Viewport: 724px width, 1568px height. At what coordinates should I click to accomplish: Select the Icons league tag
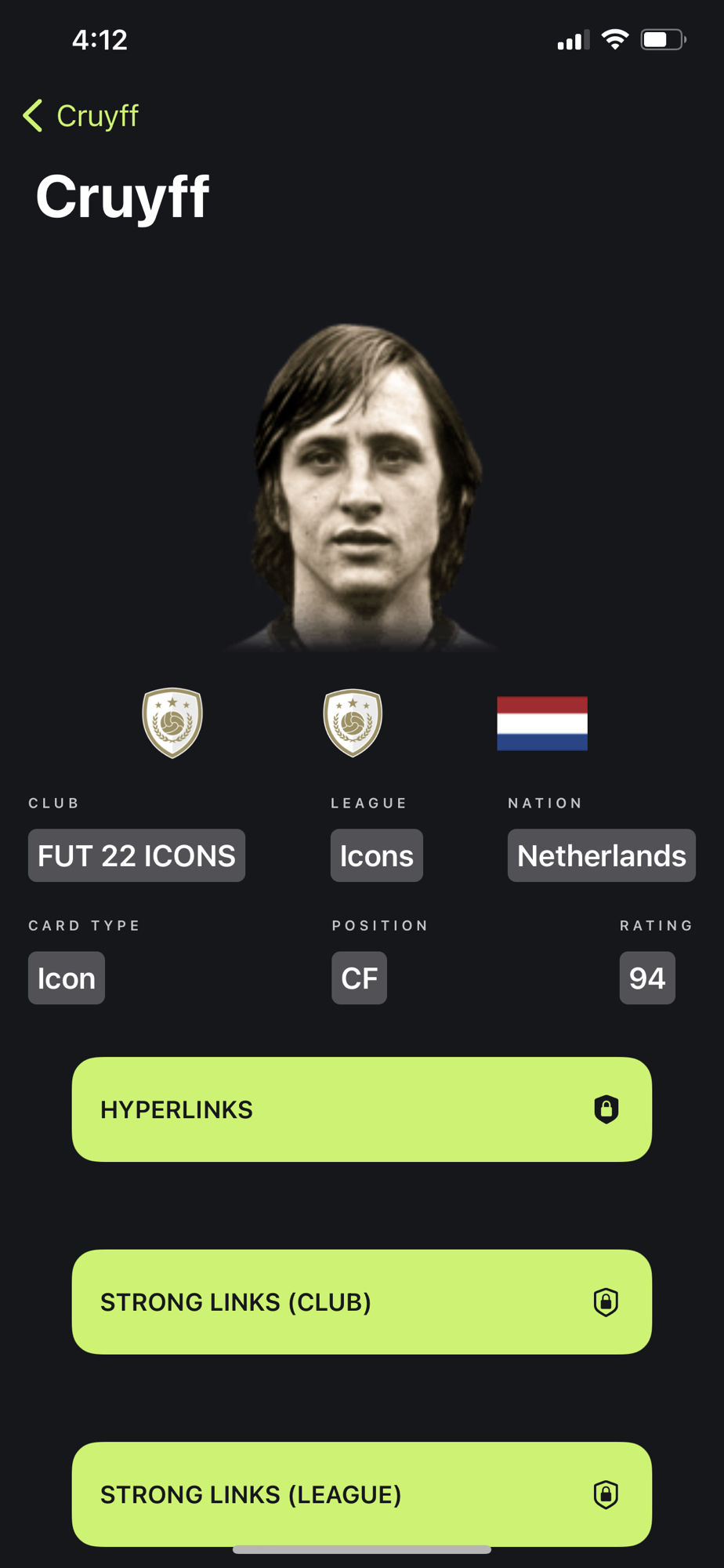pyautogui.click(x=377, y=855)
